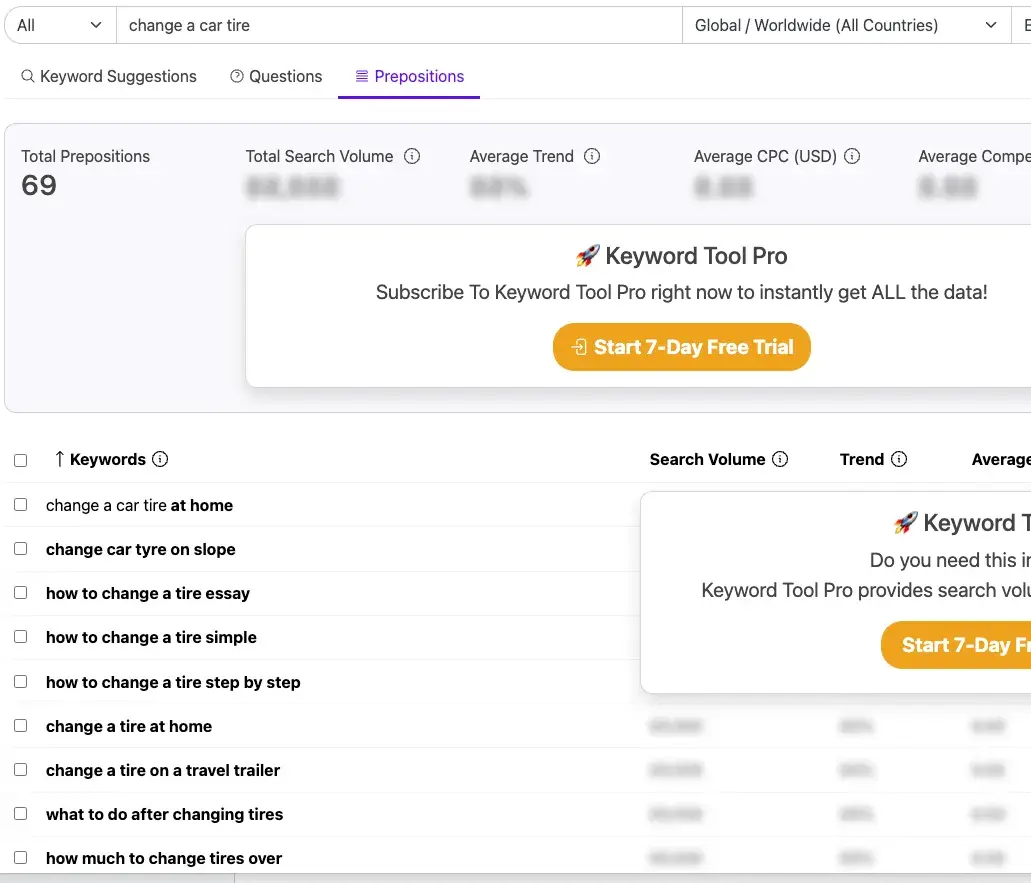The height and width of the screenshot is (883, 1031).
Task: Click keyword 'what to do after changing tires'
Action: 164,814
